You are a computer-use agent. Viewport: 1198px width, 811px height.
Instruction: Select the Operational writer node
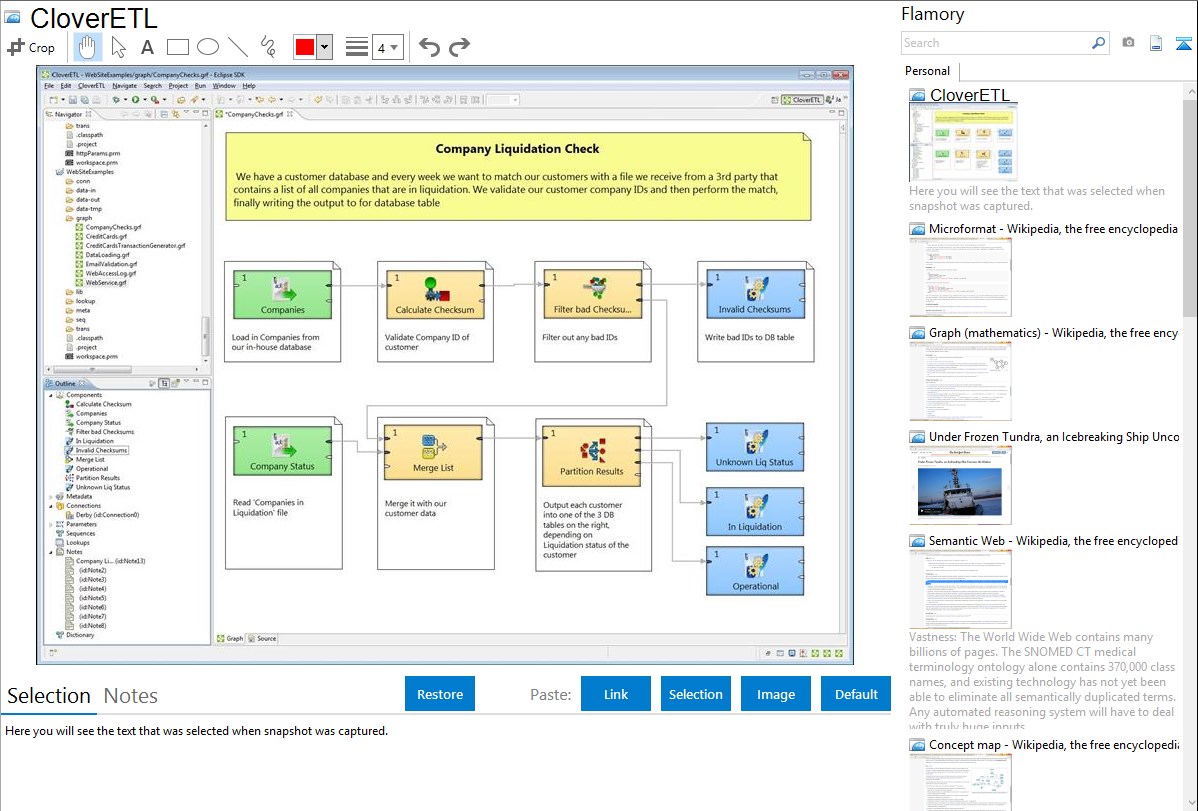pyautogui.click(x=755, y=570)
